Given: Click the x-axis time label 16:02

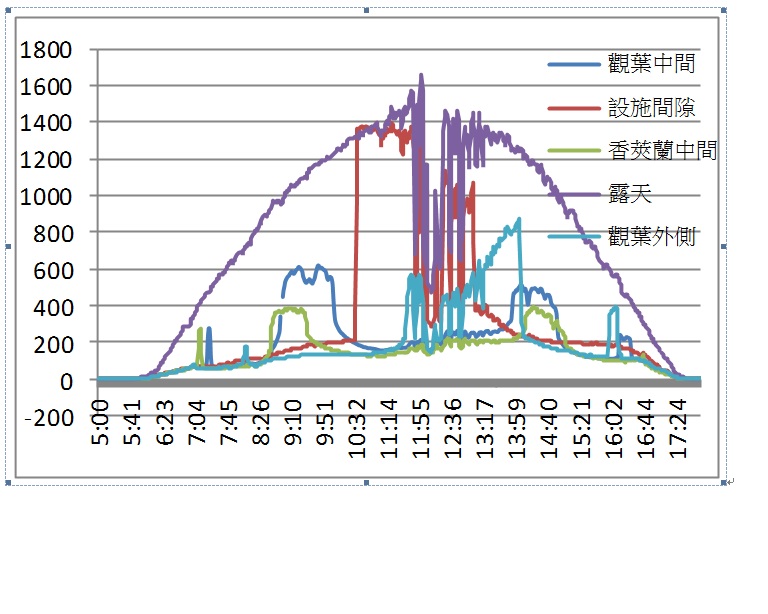Looking at the screenshot, I should 614,428.
